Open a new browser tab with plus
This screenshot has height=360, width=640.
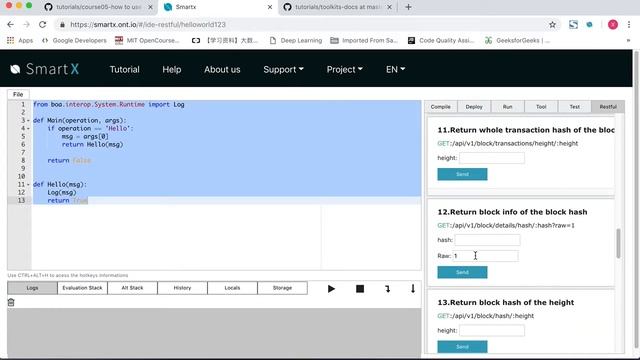coord(408,7)
